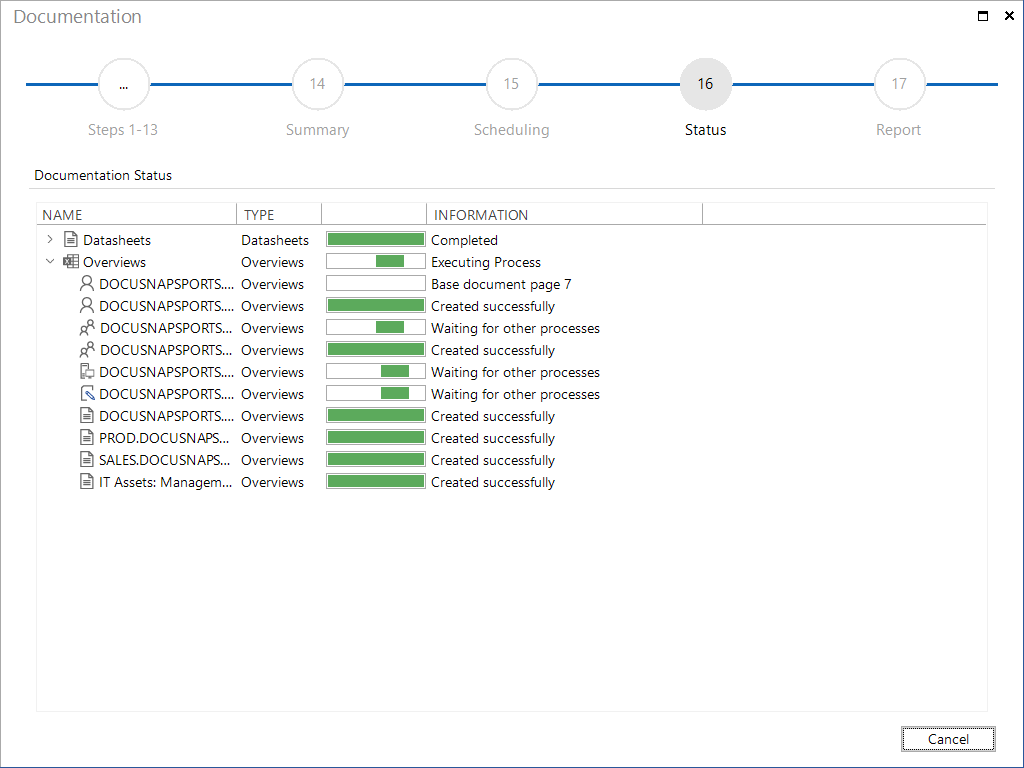Click the Executing Process status text
The image size is (1024, 768).
[x=486, y=263]
